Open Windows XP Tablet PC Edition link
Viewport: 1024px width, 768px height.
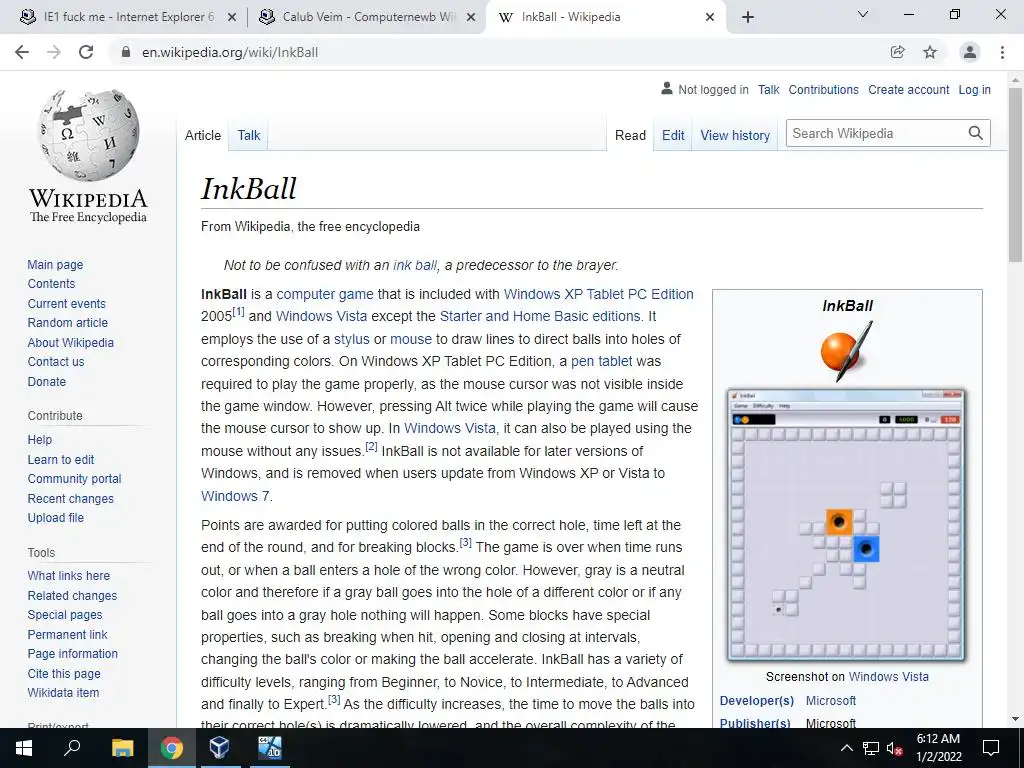coord(598,295)
